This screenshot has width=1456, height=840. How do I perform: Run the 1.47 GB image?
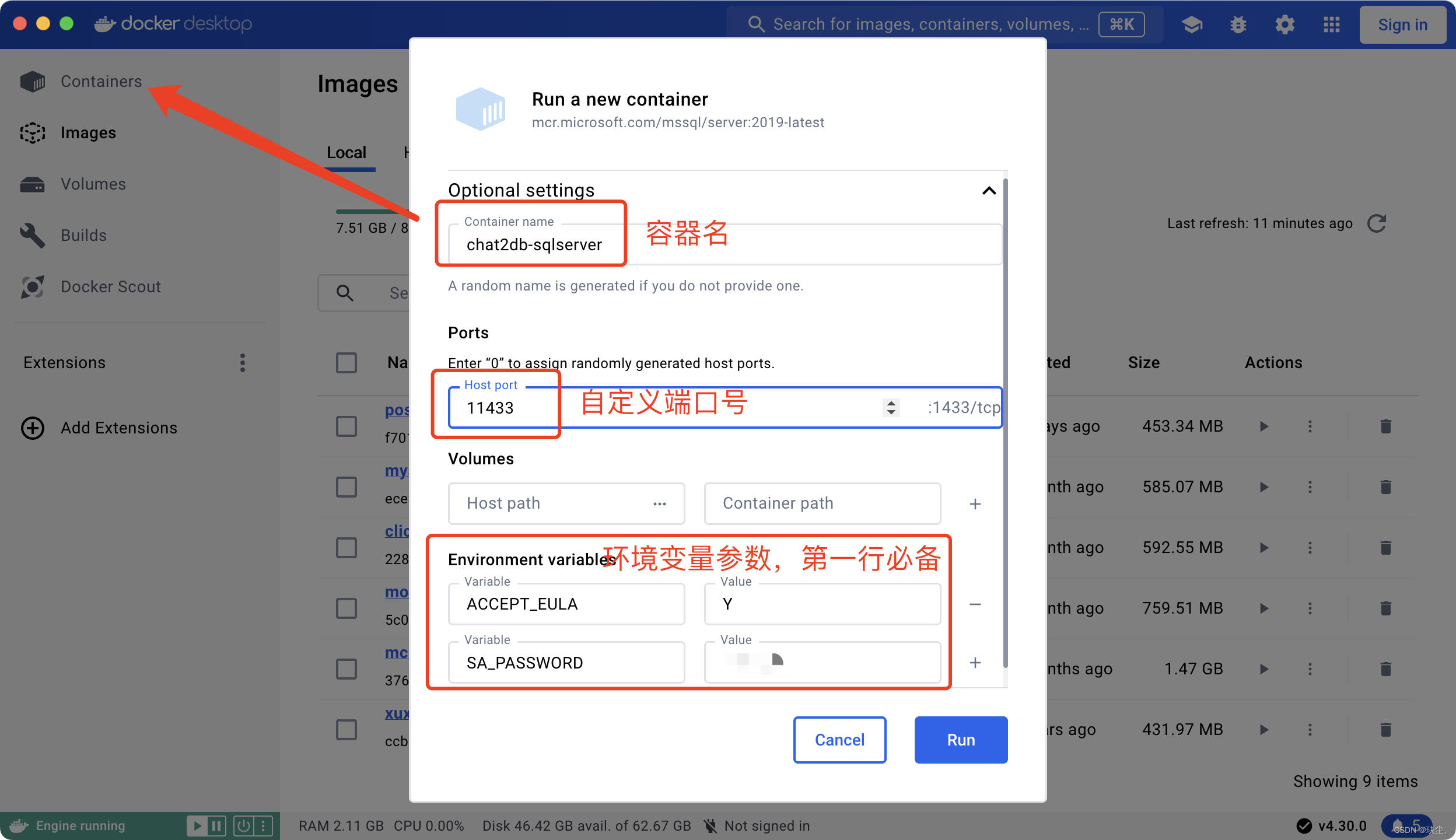point(1264,669)
